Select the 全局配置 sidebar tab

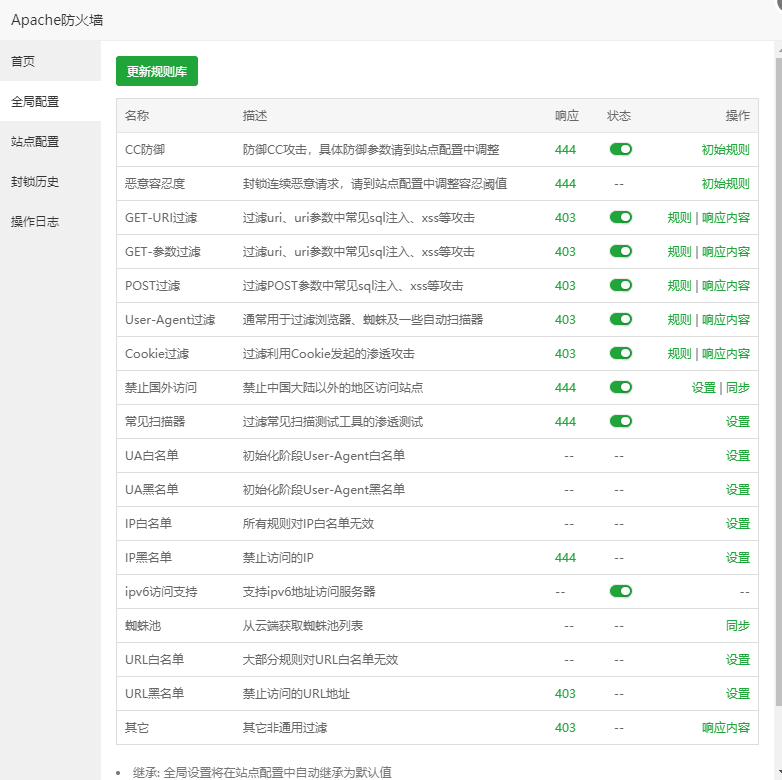50,101
